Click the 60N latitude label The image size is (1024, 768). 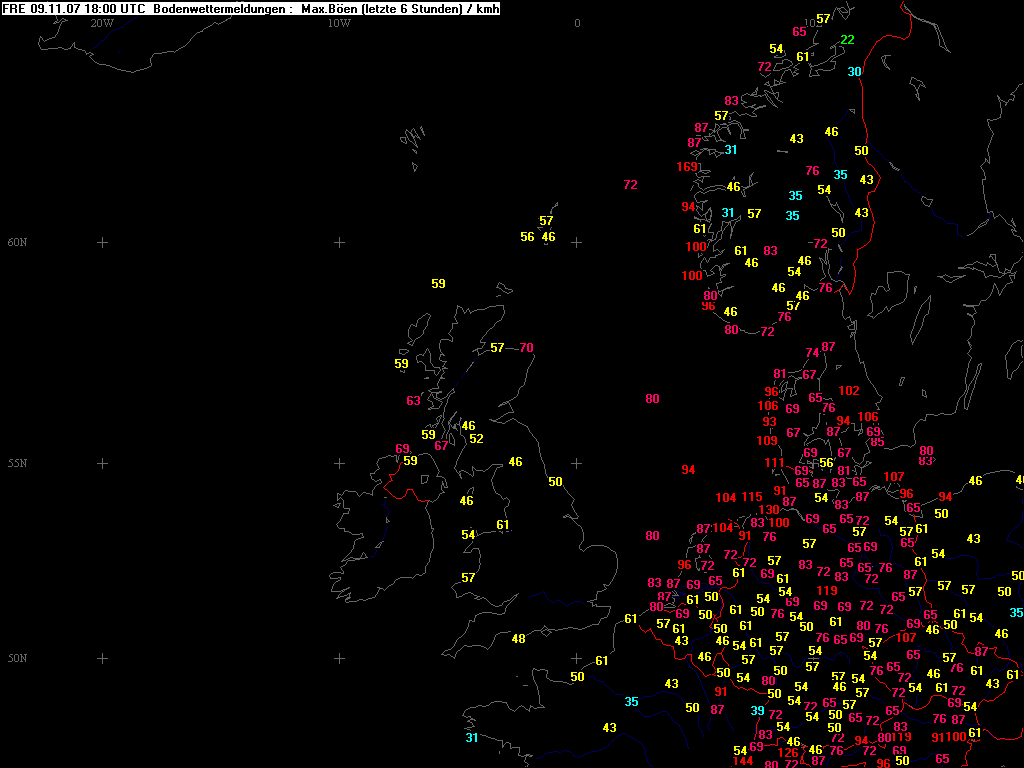tap(17, 242)
